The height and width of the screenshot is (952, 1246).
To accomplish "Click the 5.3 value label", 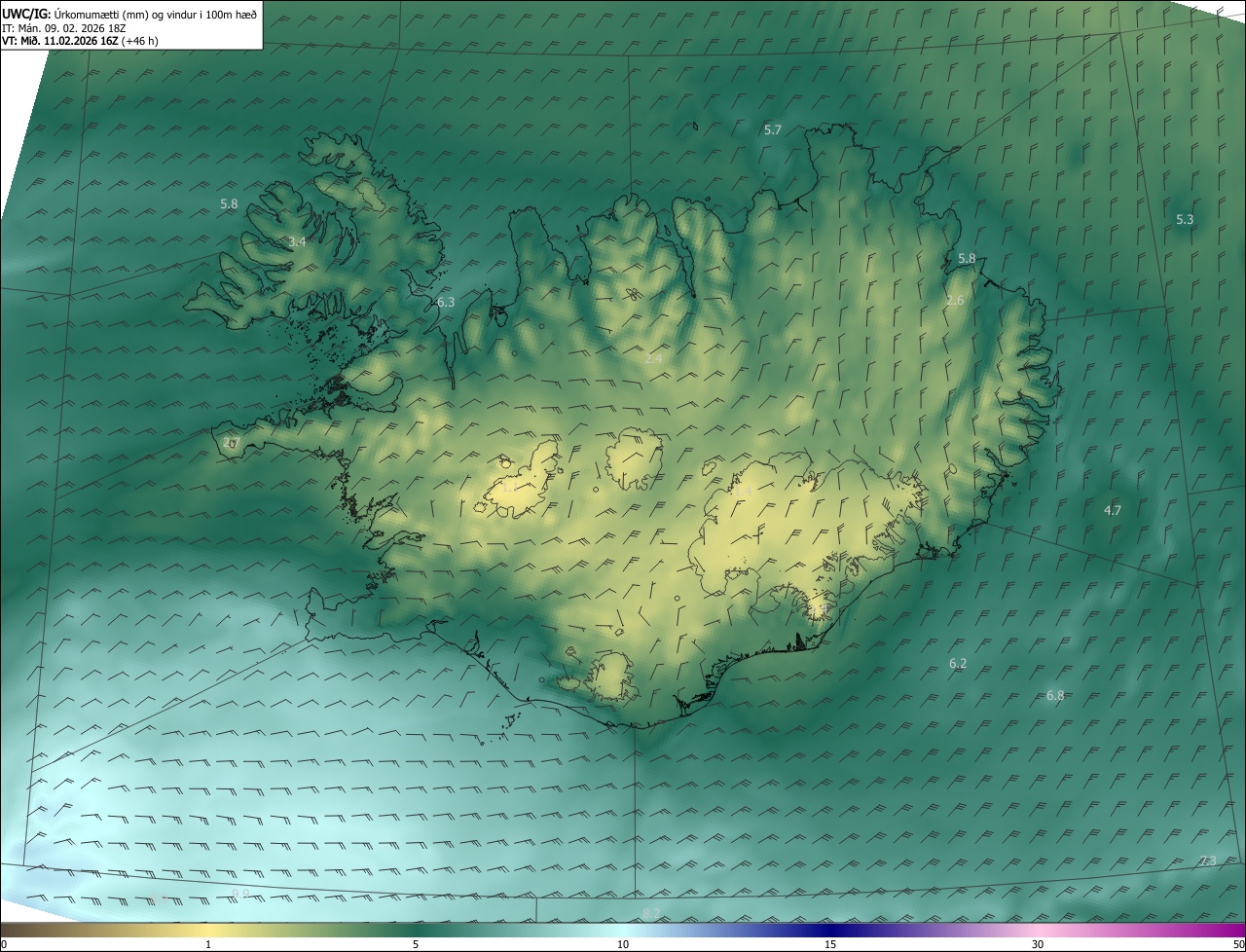I will coord(1185,220).
